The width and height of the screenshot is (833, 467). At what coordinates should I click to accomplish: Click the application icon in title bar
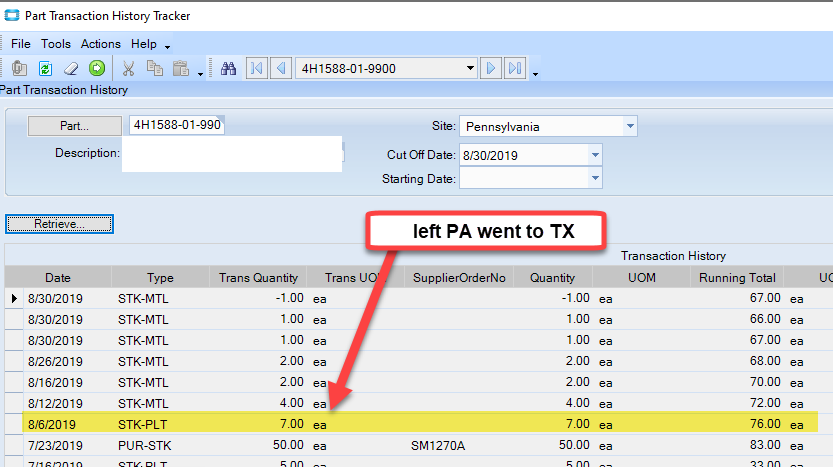(x=11, y=15)
